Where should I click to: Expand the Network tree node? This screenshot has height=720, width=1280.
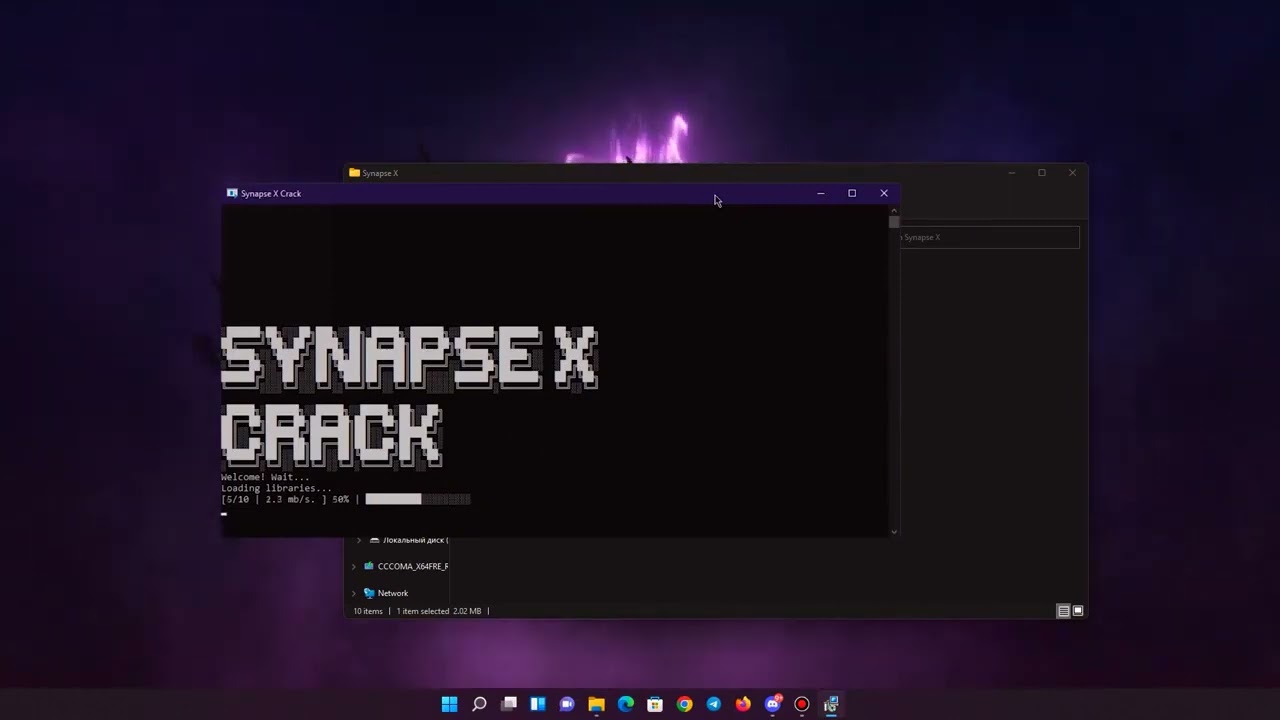(x=353, y=593)
